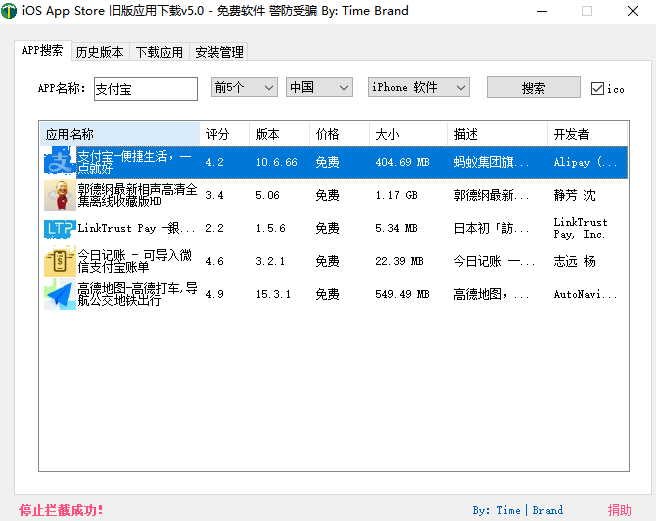Click version 10.6.66 cell
The image size is (656, 521).
(x=277, y=162)
